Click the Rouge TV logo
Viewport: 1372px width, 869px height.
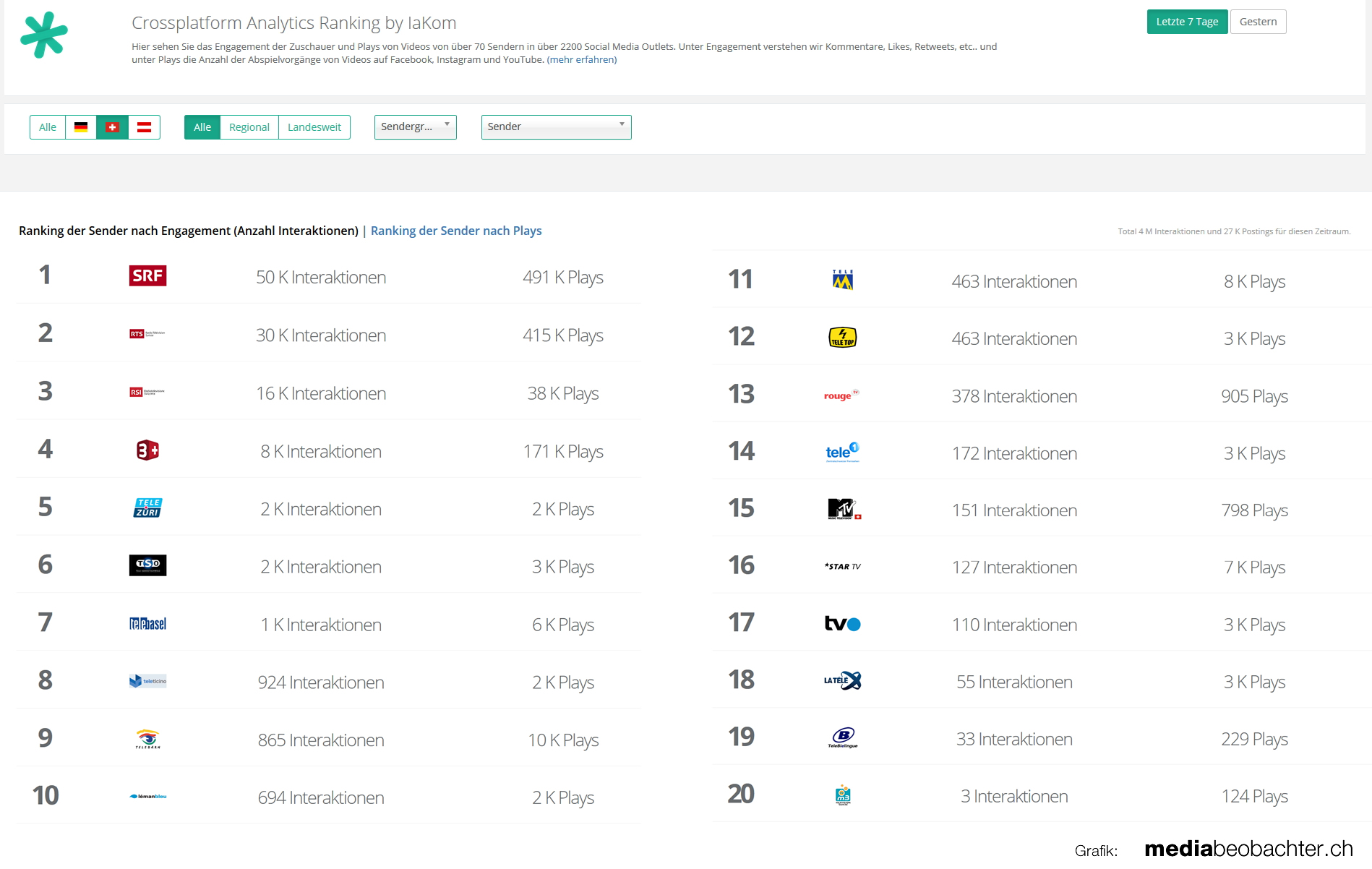[841, 395]
